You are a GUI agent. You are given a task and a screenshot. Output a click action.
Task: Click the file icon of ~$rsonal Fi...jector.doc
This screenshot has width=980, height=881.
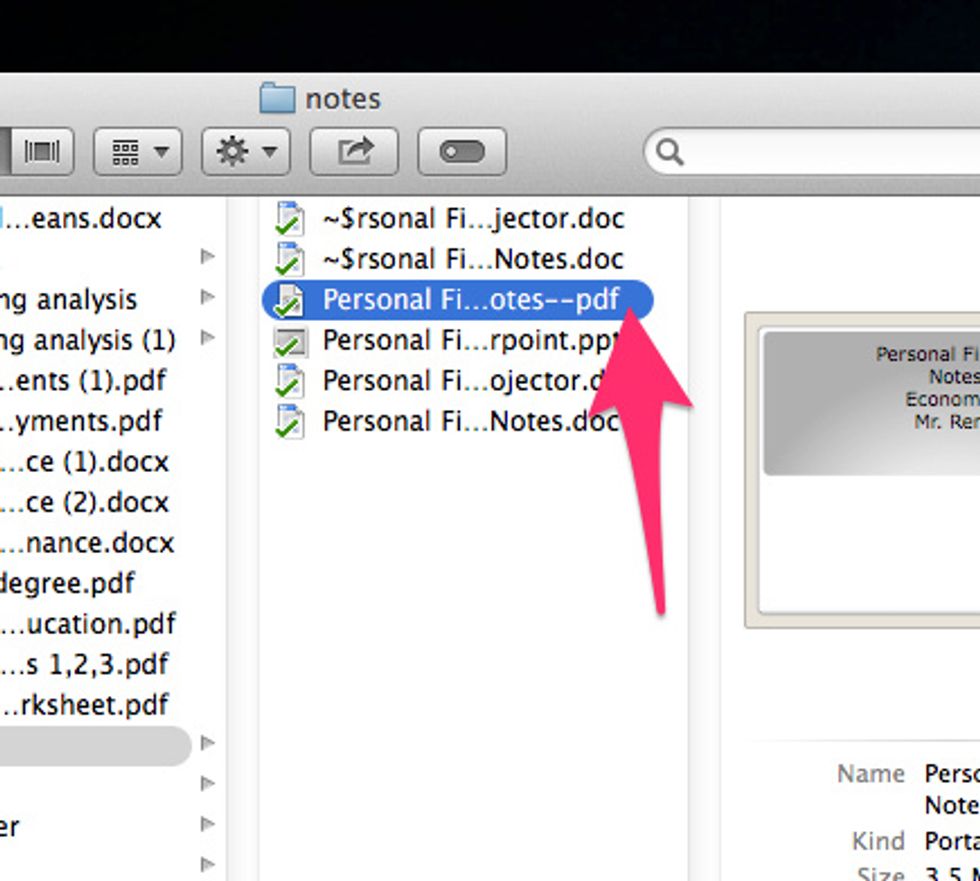coord(290,218)
